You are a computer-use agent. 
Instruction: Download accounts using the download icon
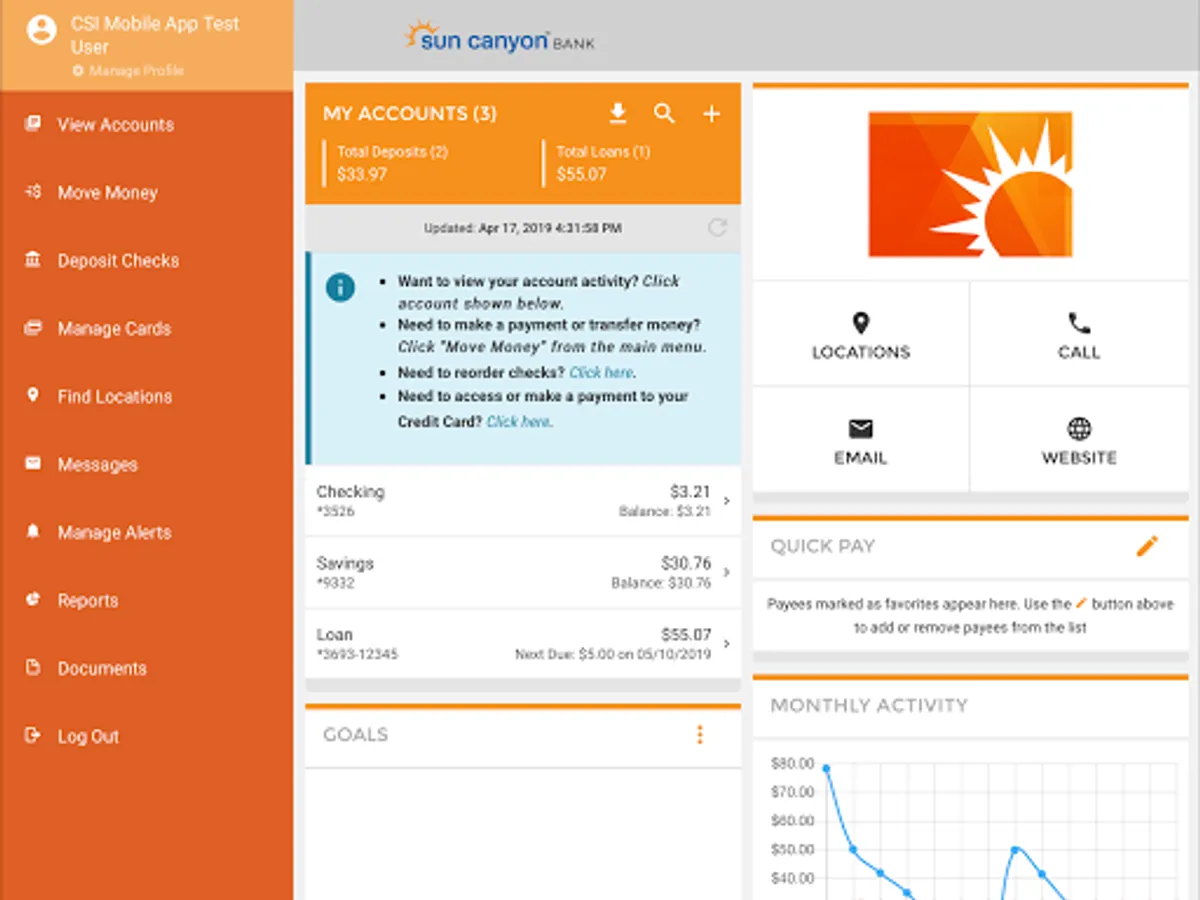point(618,114)
